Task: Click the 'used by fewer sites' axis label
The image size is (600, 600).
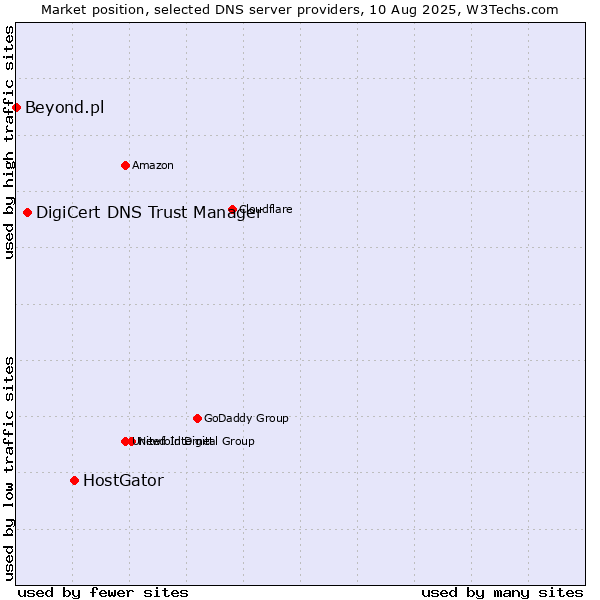Action: point(103,593)
